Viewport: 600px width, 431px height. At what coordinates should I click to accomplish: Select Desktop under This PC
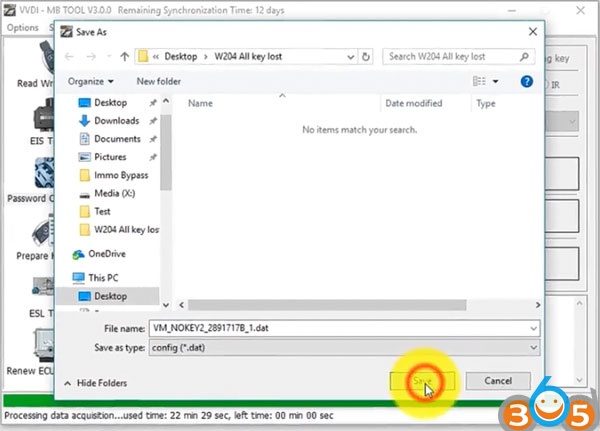pos(110,296)
